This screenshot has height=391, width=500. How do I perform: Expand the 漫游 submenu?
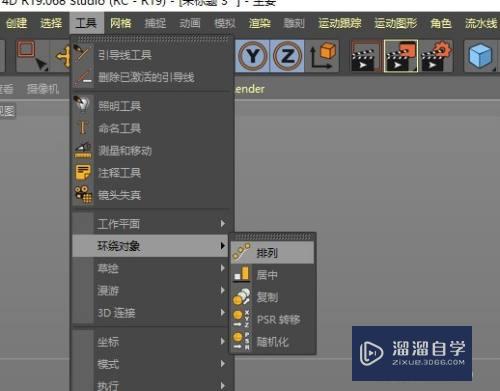151,290
